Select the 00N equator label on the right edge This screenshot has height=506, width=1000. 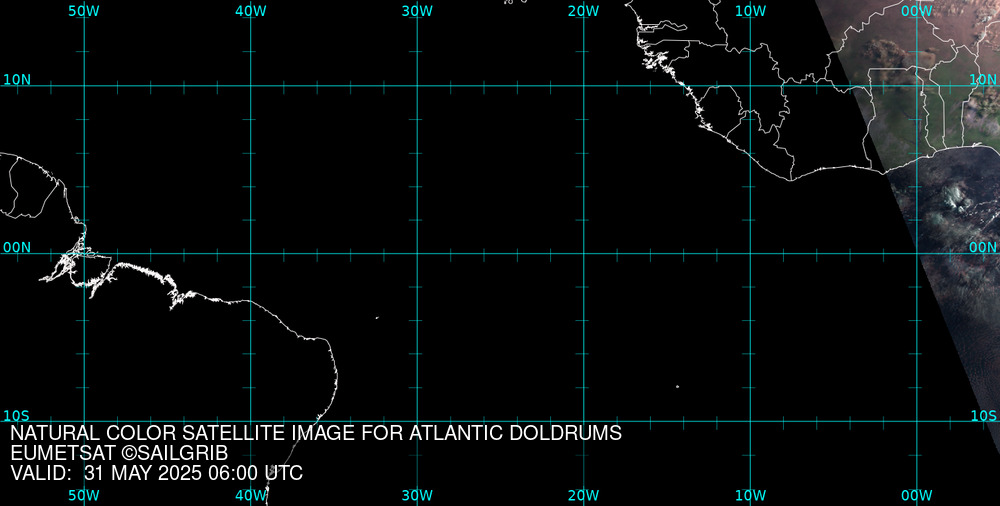(983, 248)
